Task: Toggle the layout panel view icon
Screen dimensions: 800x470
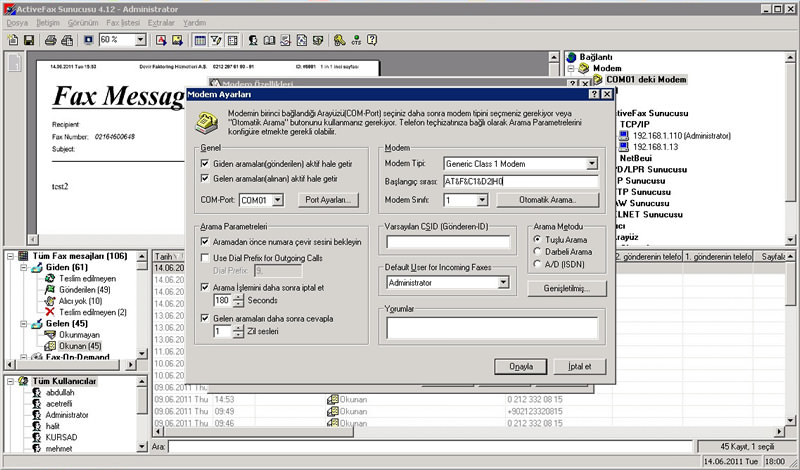Action: 232,40
